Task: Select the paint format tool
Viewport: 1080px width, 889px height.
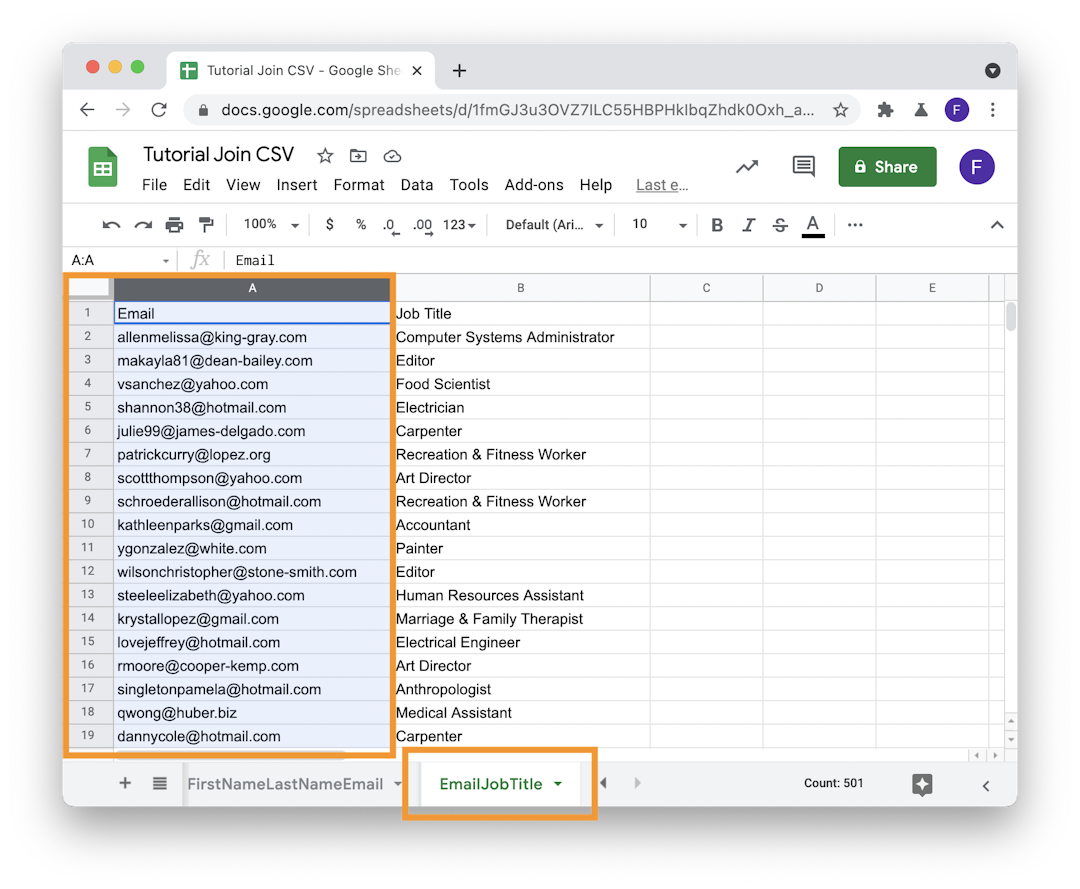Action: pos(206,224)
